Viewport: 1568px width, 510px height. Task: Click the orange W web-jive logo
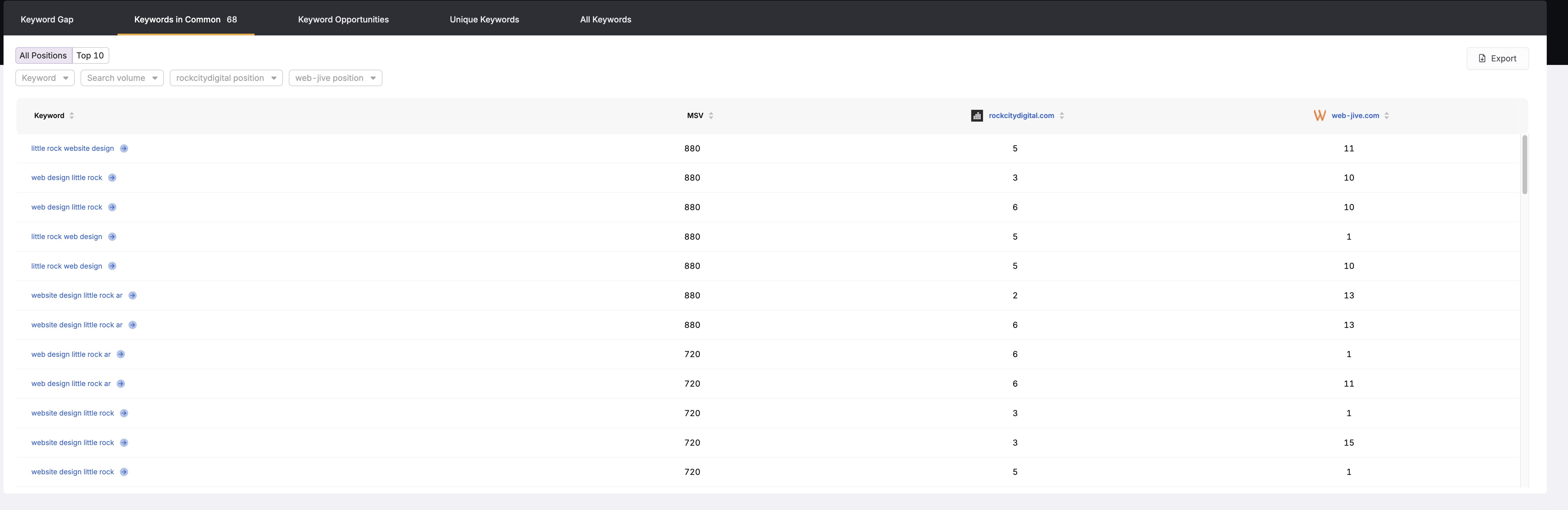click(x=1320, y=116)
